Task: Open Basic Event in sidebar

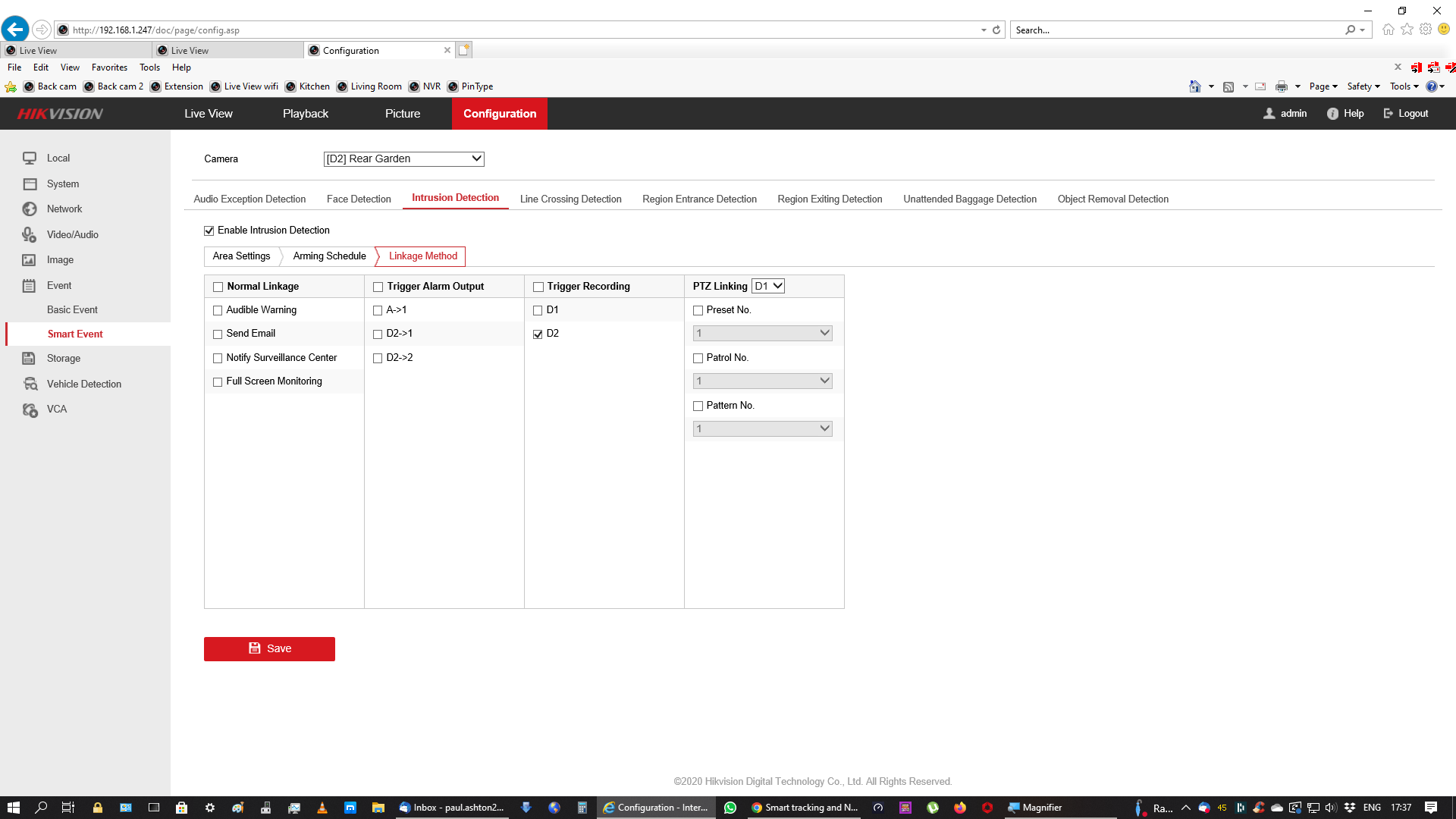Action: [x=72, y=310]
